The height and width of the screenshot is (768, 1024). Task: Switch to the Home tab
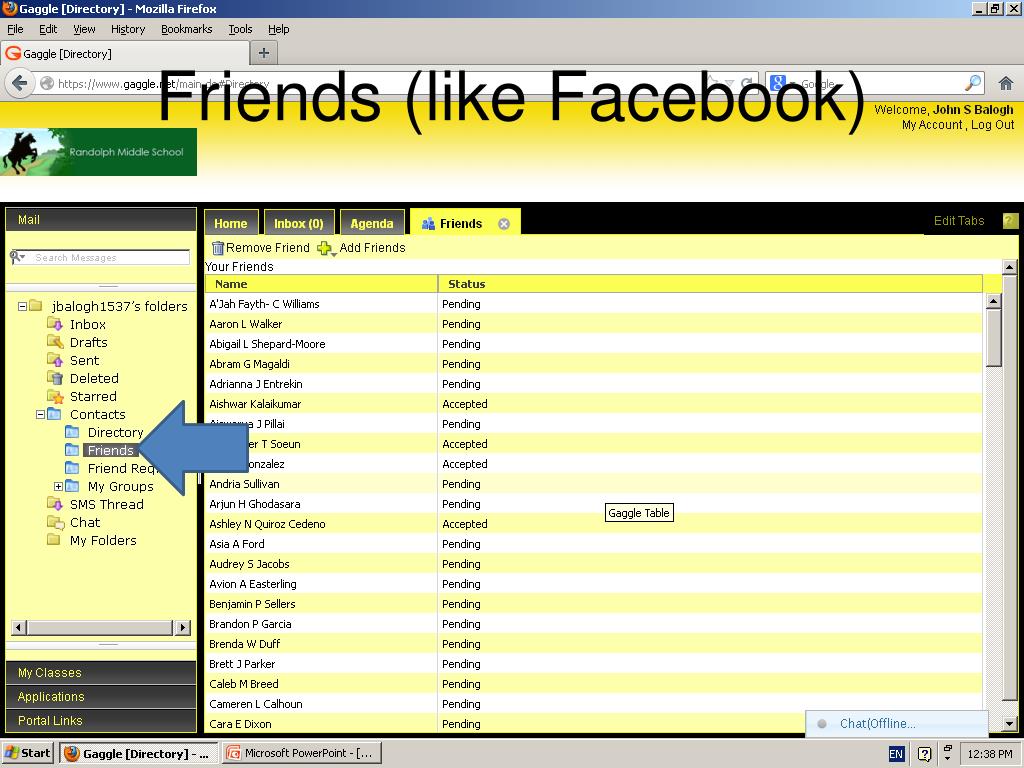pos(231,223)
